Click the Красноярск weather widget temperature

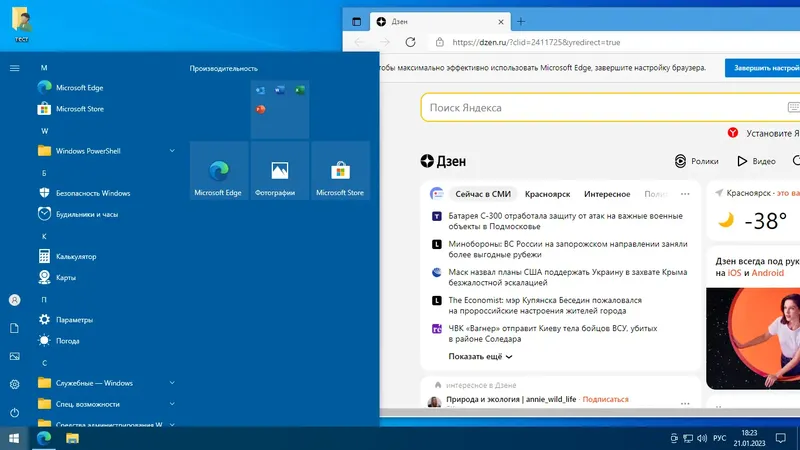coord(765,221)
